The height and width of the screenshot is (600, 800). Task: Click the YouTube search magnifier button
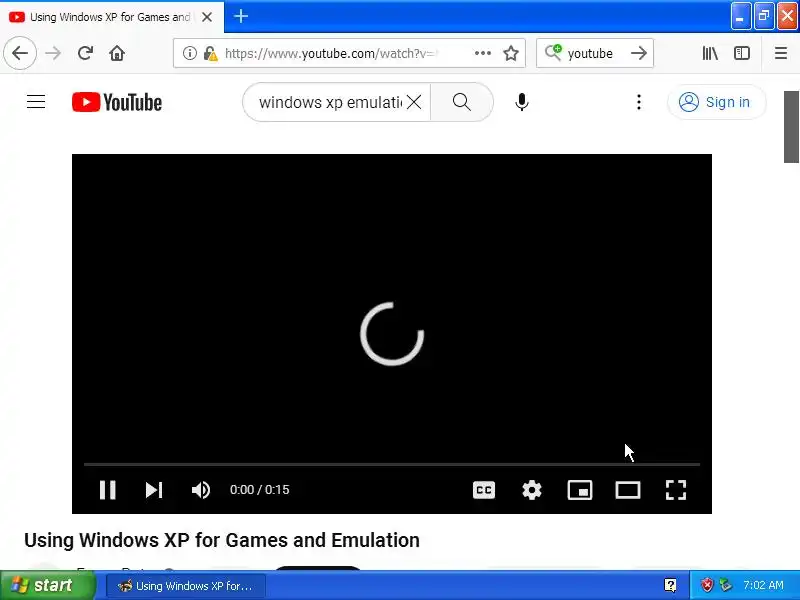tap(462, 102)
